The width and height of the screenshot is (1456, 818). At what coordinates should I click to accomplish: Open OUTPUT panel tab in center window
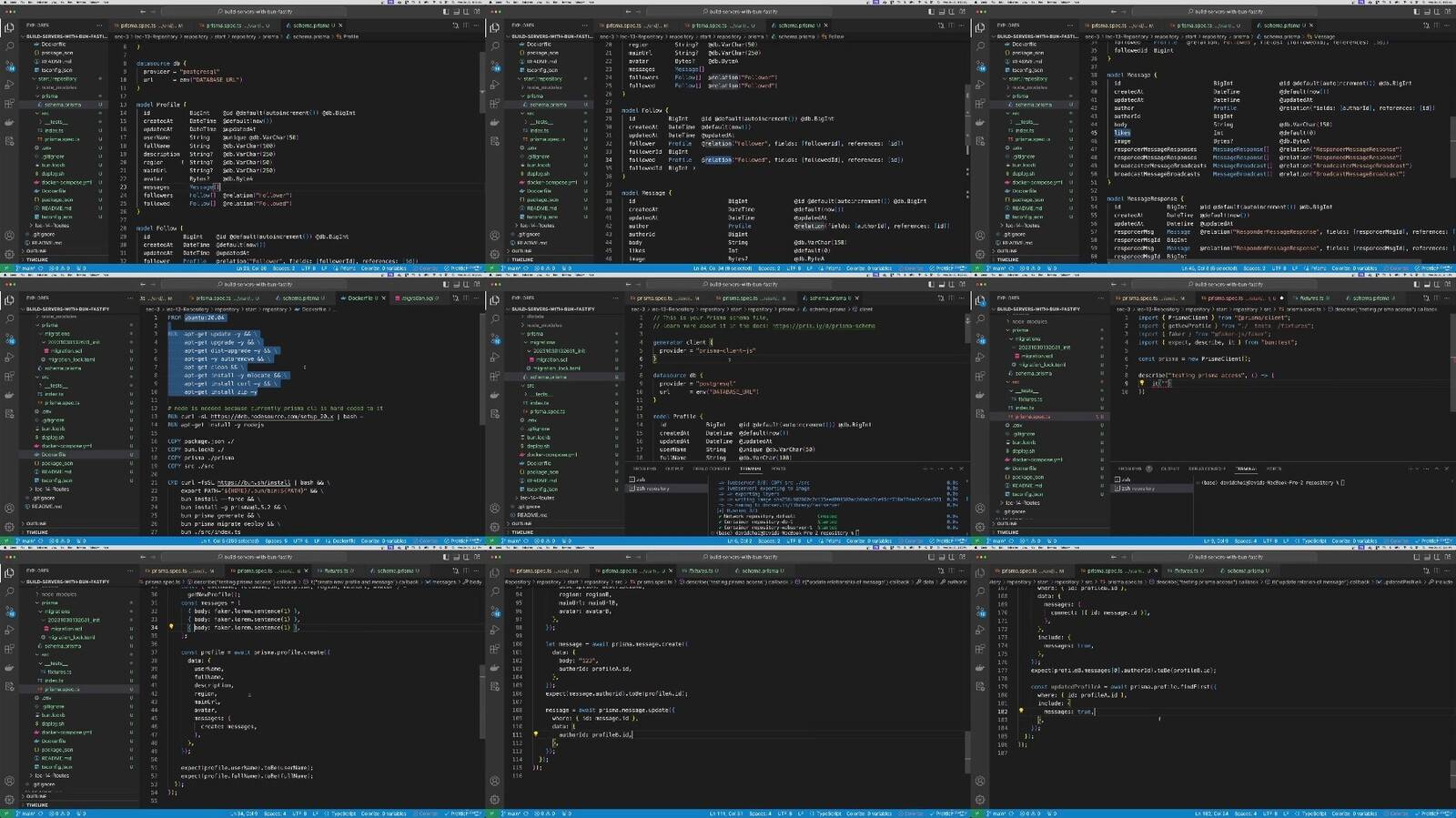click(674, 469)
